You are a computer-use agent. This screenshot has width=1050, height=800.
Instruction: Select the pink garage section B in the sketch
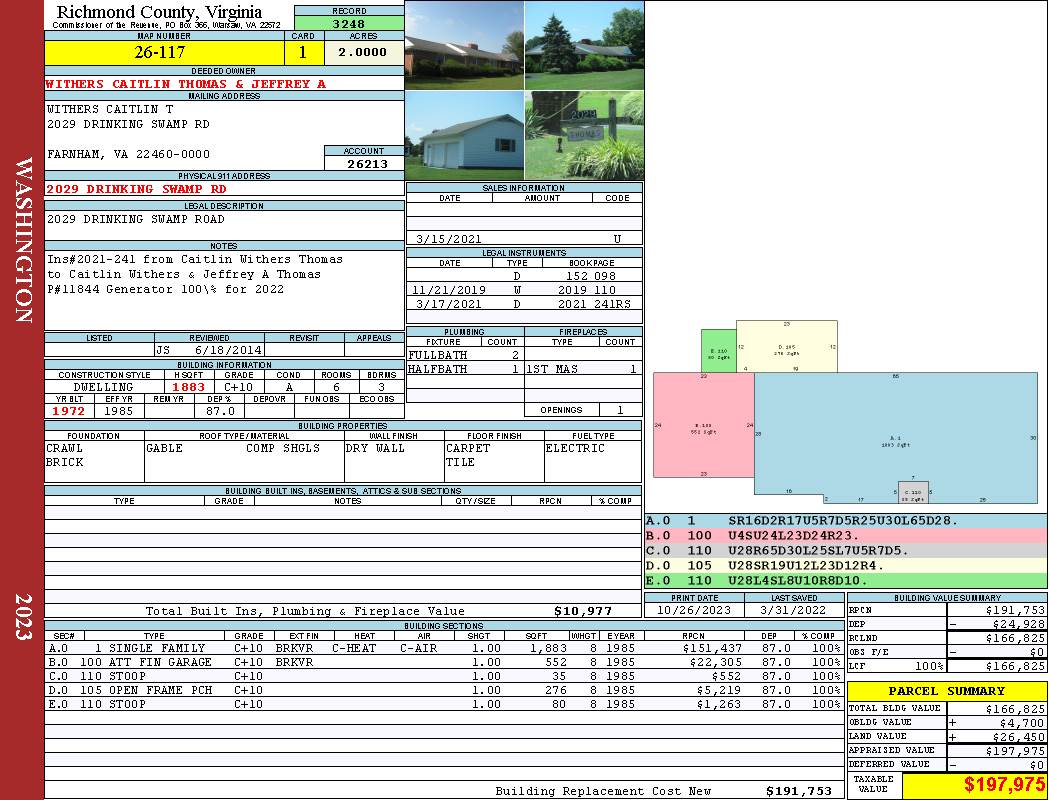(x=703, y=425)
